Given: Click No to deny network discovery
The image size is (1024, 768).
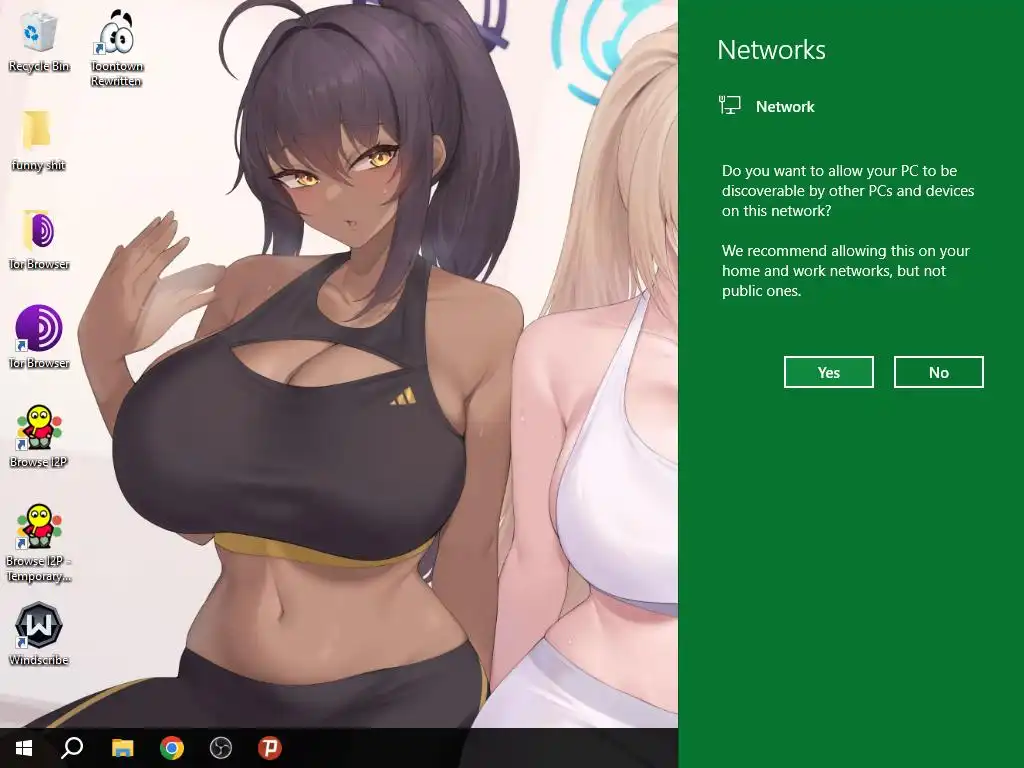Looking at the screenshot, I should [x=938, y=372].
